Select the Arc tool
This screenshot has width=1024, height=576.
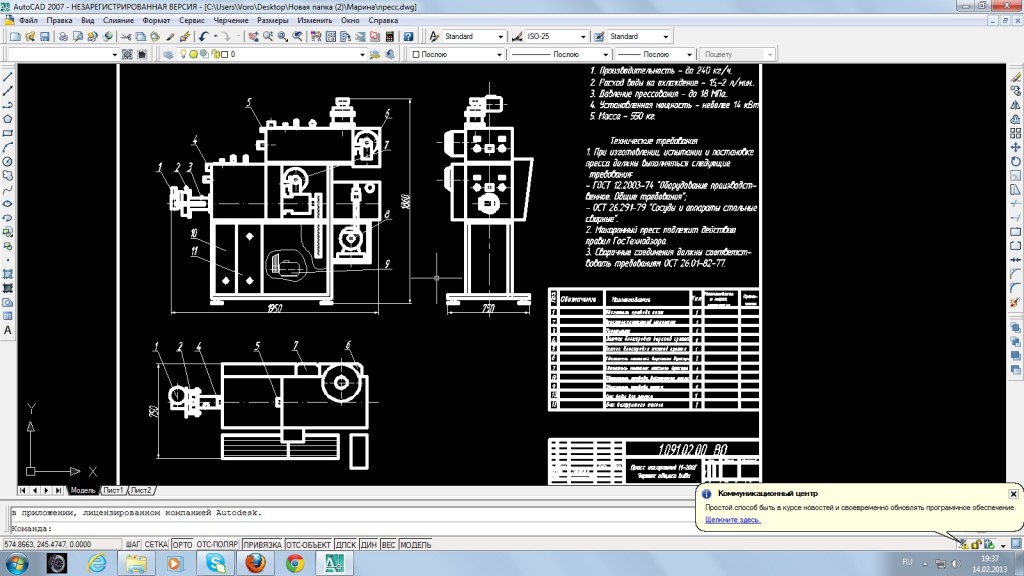pos(8,148)
